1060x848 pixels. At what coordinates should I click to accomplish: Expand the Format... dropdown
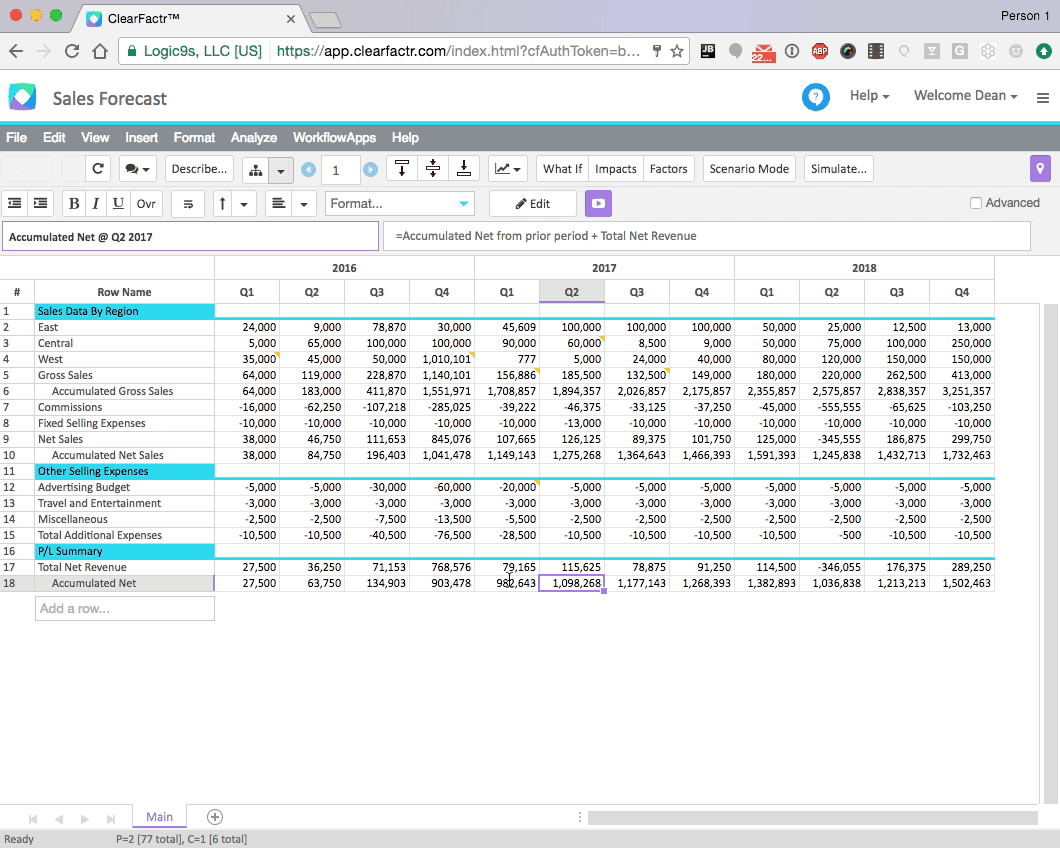(399, 203)
